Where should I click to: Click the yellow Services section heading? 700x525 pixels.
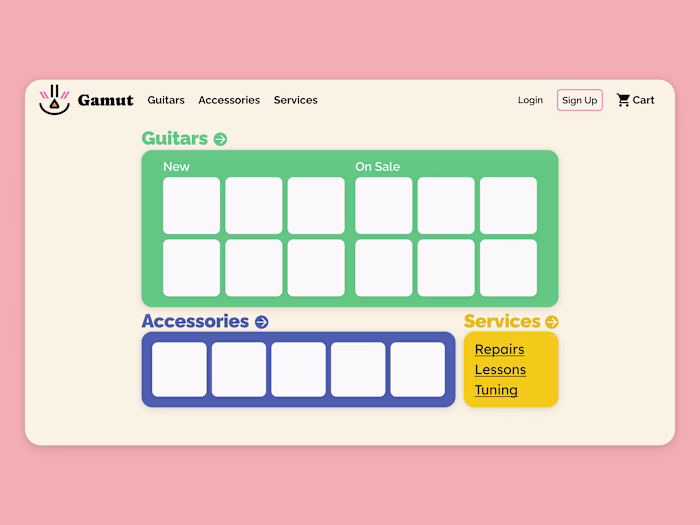tap(502, 321)
